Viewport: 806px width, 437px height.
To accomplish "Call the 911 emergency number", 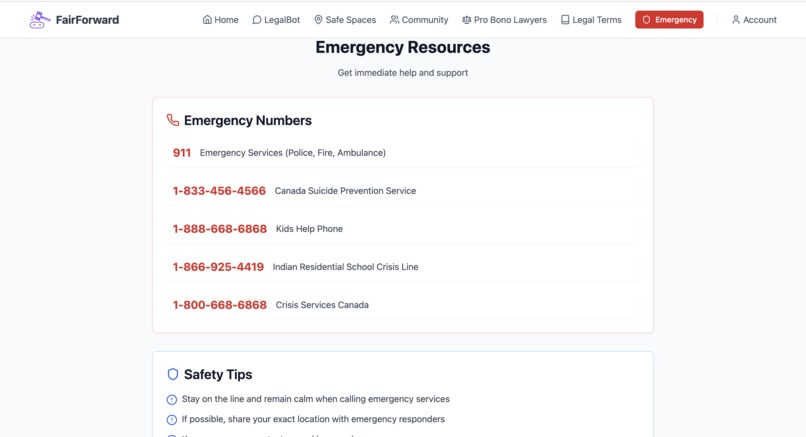I will coord(181,153).
